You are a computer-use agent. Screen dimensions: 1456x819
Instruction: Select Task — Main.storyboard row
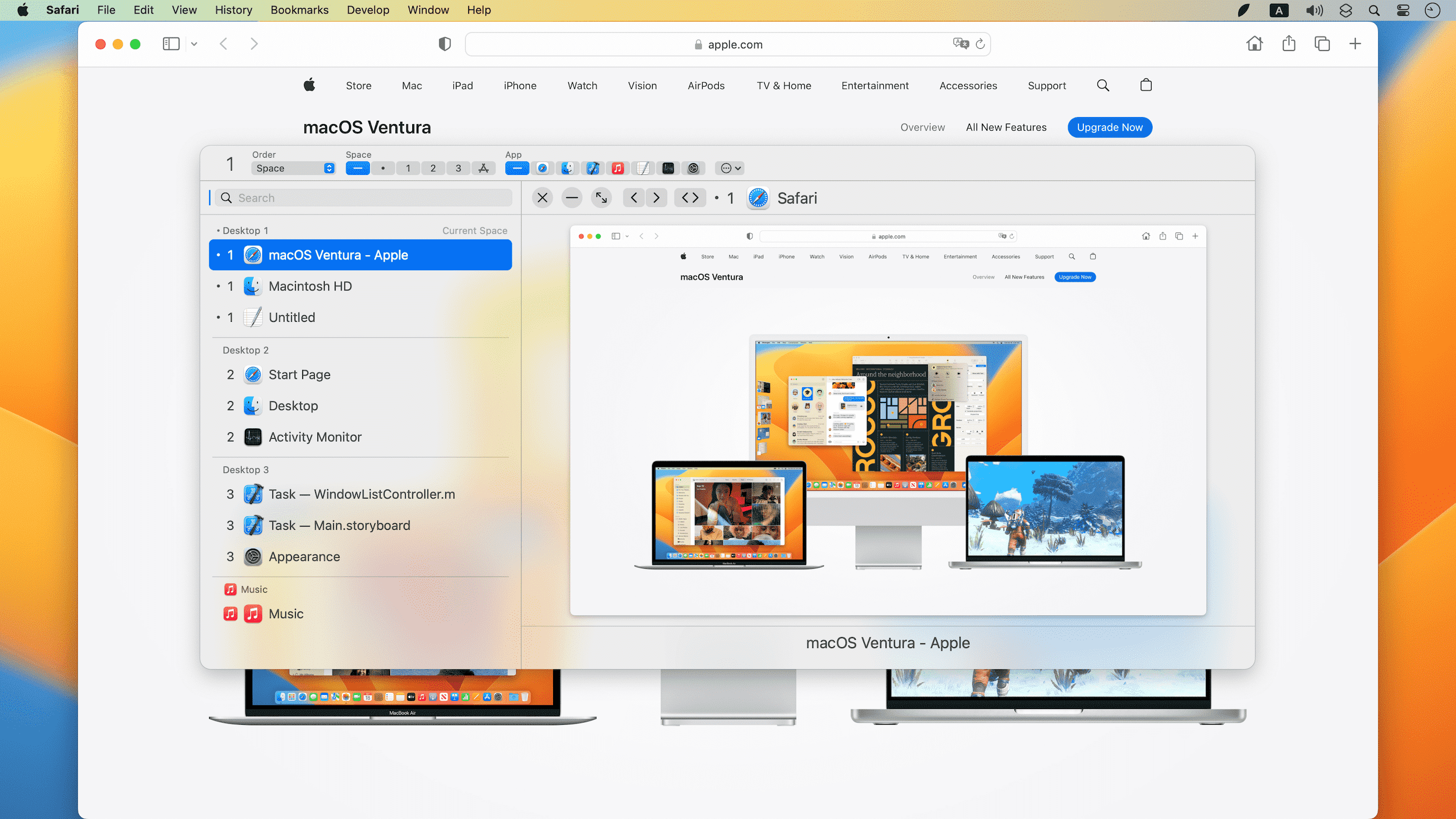pyautogui.click(x=361, y=525)
